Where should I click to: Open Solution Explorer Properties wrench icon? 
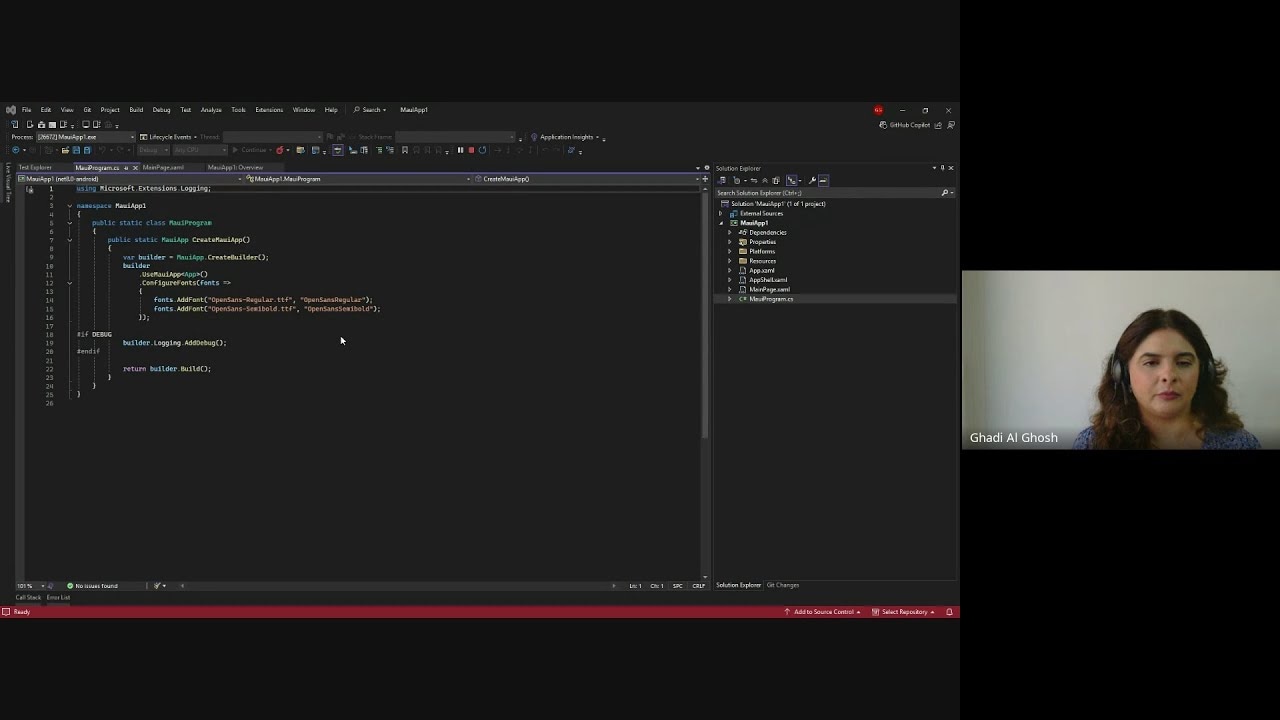coord(812,180)
